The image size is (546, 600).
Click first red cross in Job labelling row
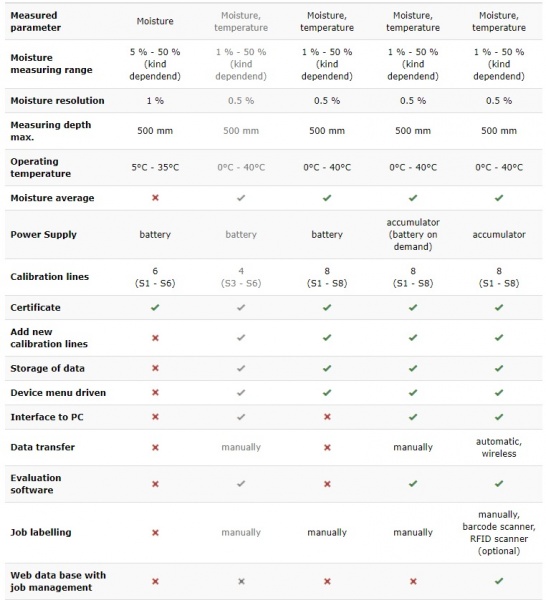(x=155, y=533)
